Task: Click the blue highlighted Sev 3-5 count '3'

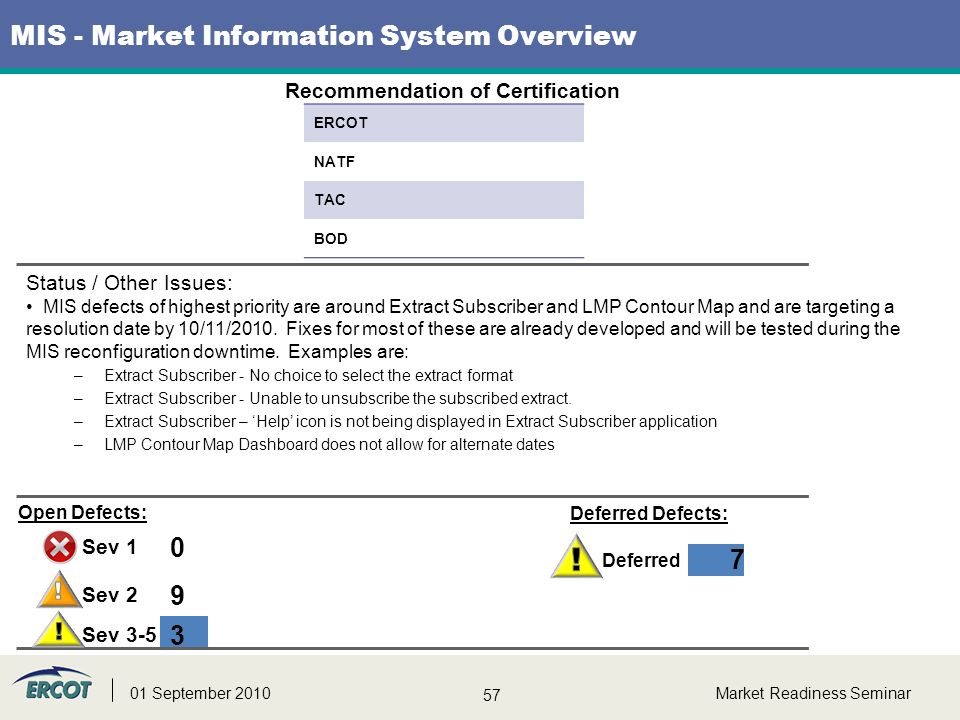Action: (x=184, y=632)
